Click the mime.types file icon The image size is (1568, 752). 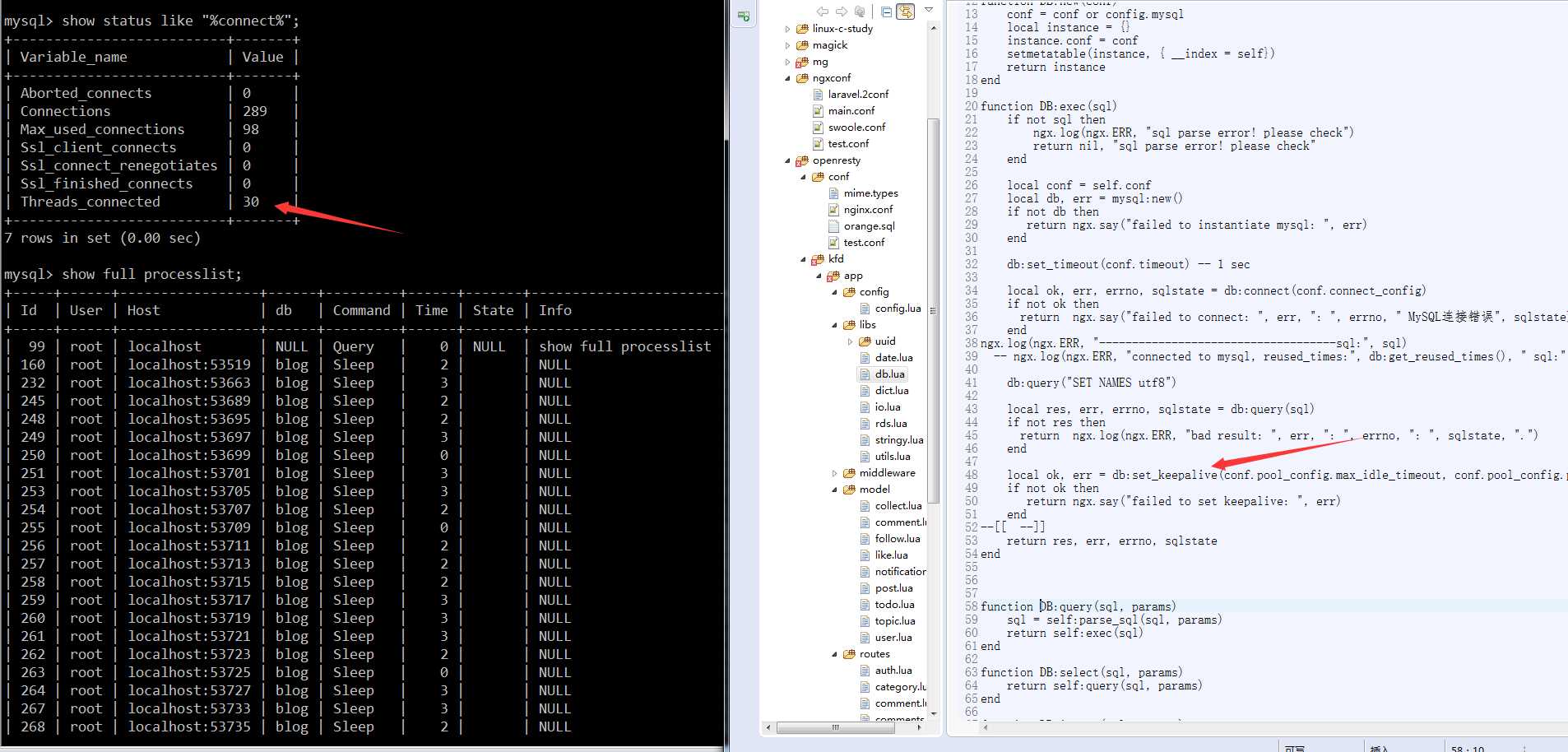pyautogui.click(x=833, y=193)
